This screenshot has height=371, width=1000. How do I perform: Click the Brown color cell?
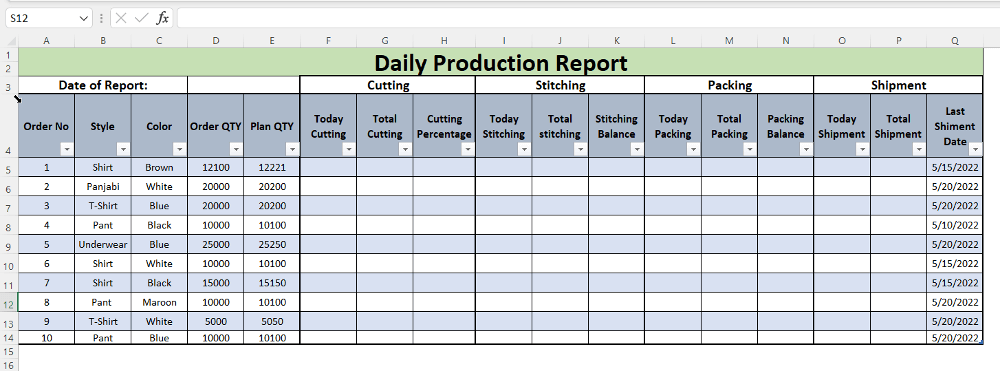coord(159,168)
